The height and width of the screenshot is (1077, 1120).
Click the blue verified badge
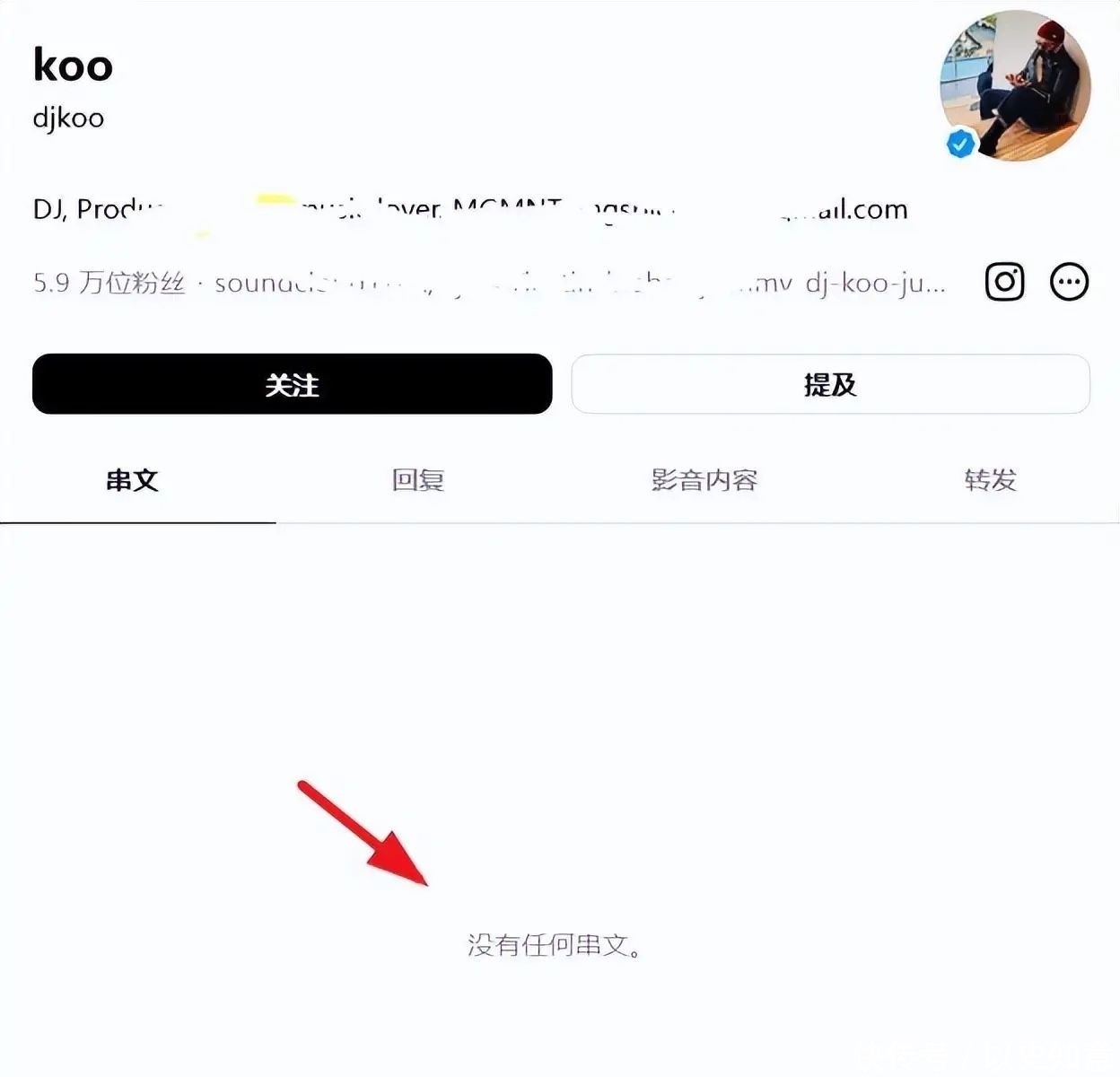point(960,144)
